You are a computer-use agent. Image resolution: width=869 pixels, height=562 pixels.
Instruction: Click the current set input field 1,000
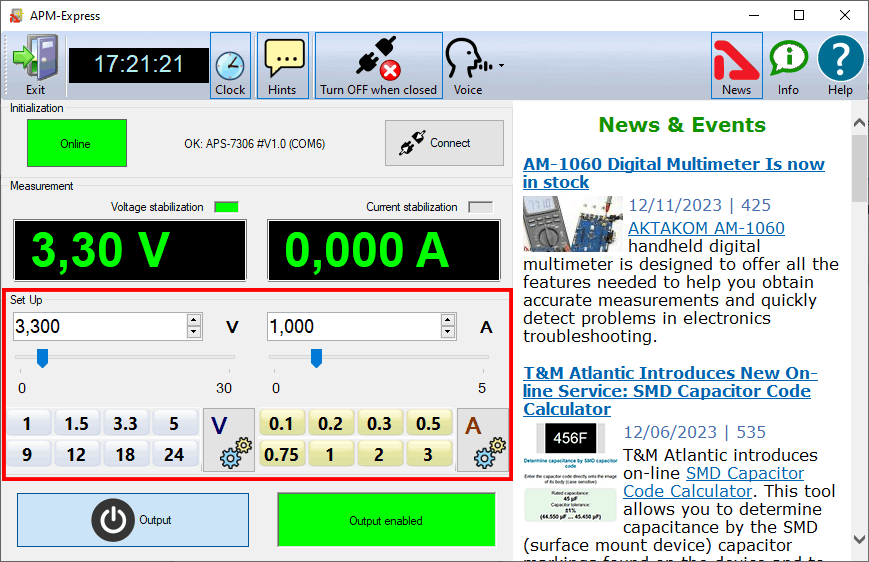[x=355, y=326]
